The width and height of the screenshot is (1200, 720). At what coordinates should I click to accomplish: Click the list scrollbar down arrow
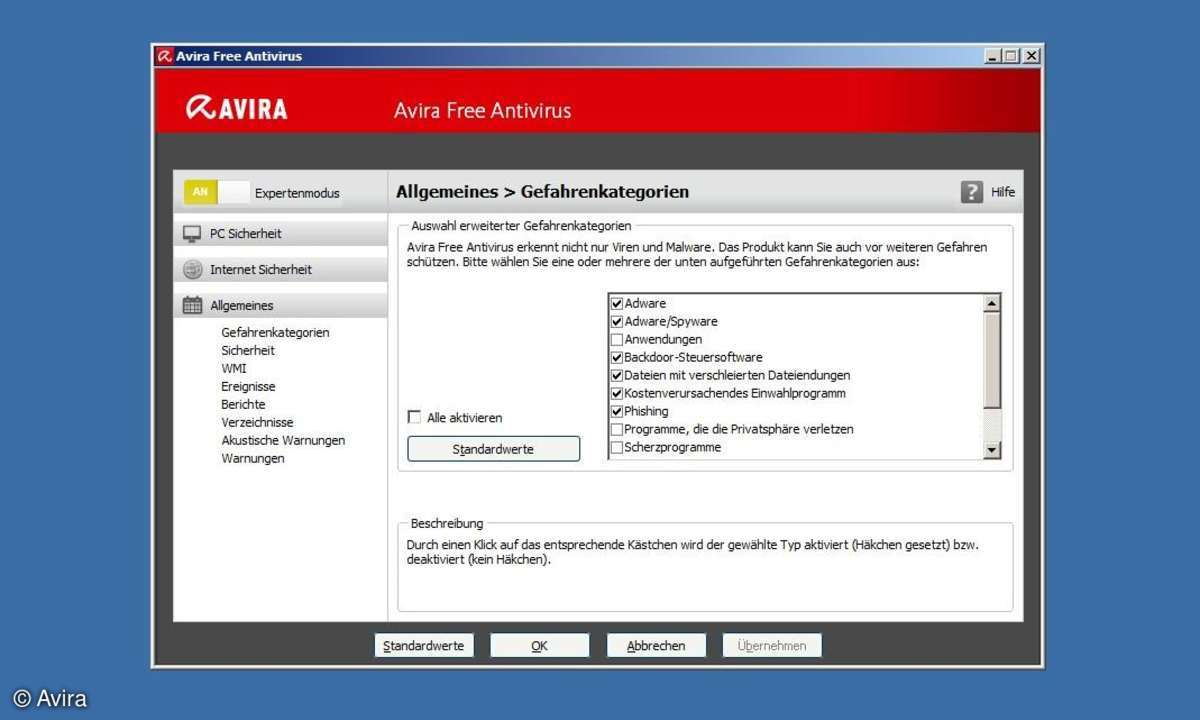(992, 450)
